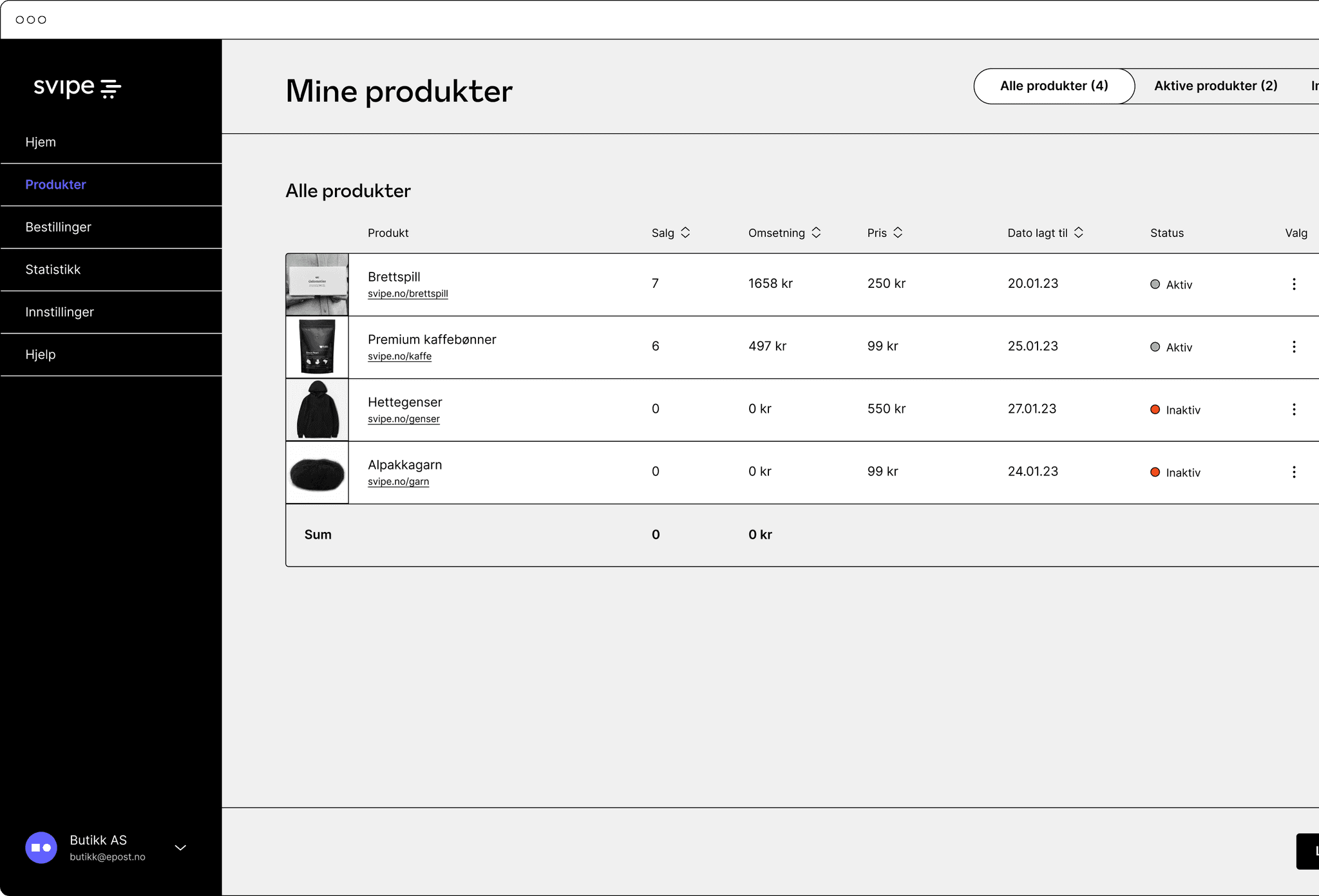The image size is (1319, 896).
Task: Click the Omsetning sort arrows
Action: (x=817, y=233)
